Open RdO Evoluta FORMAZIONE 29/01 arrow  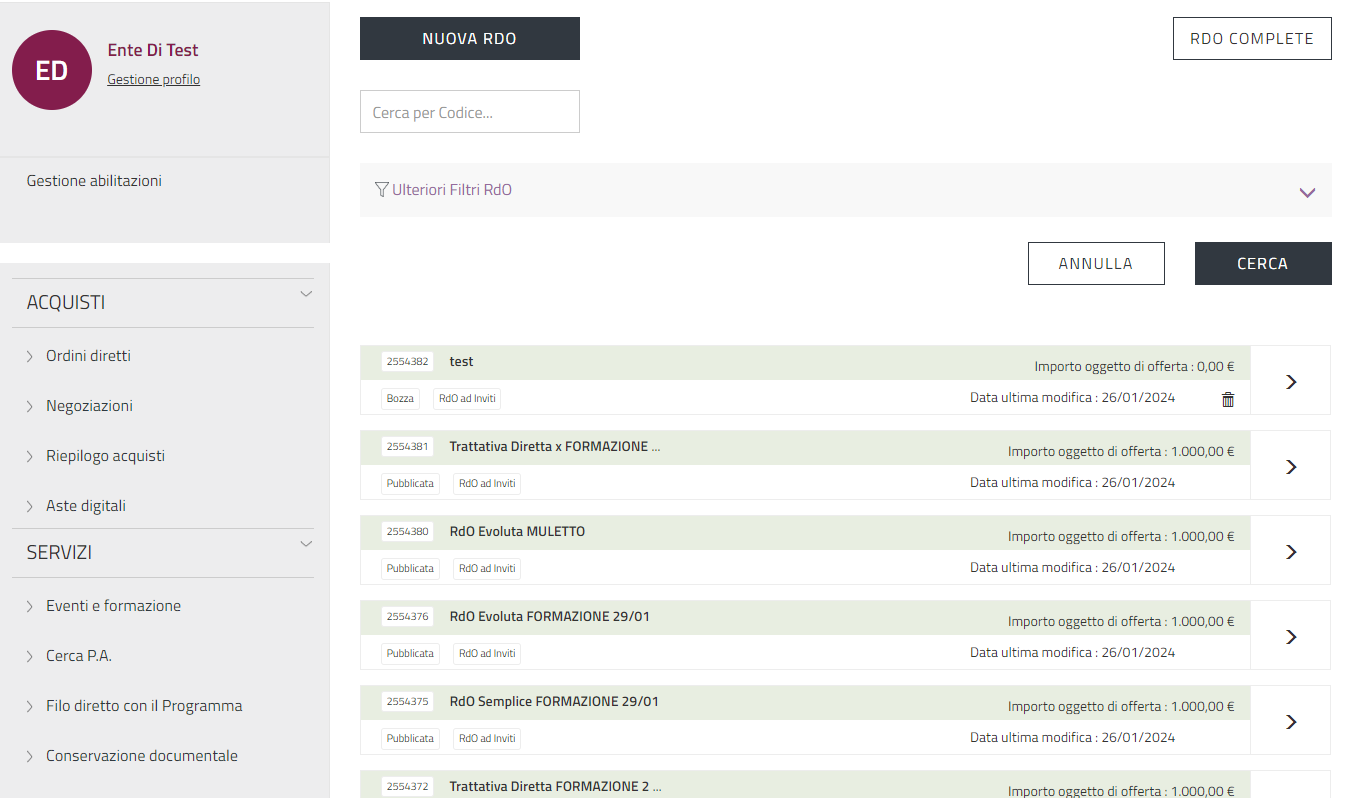1290,636
